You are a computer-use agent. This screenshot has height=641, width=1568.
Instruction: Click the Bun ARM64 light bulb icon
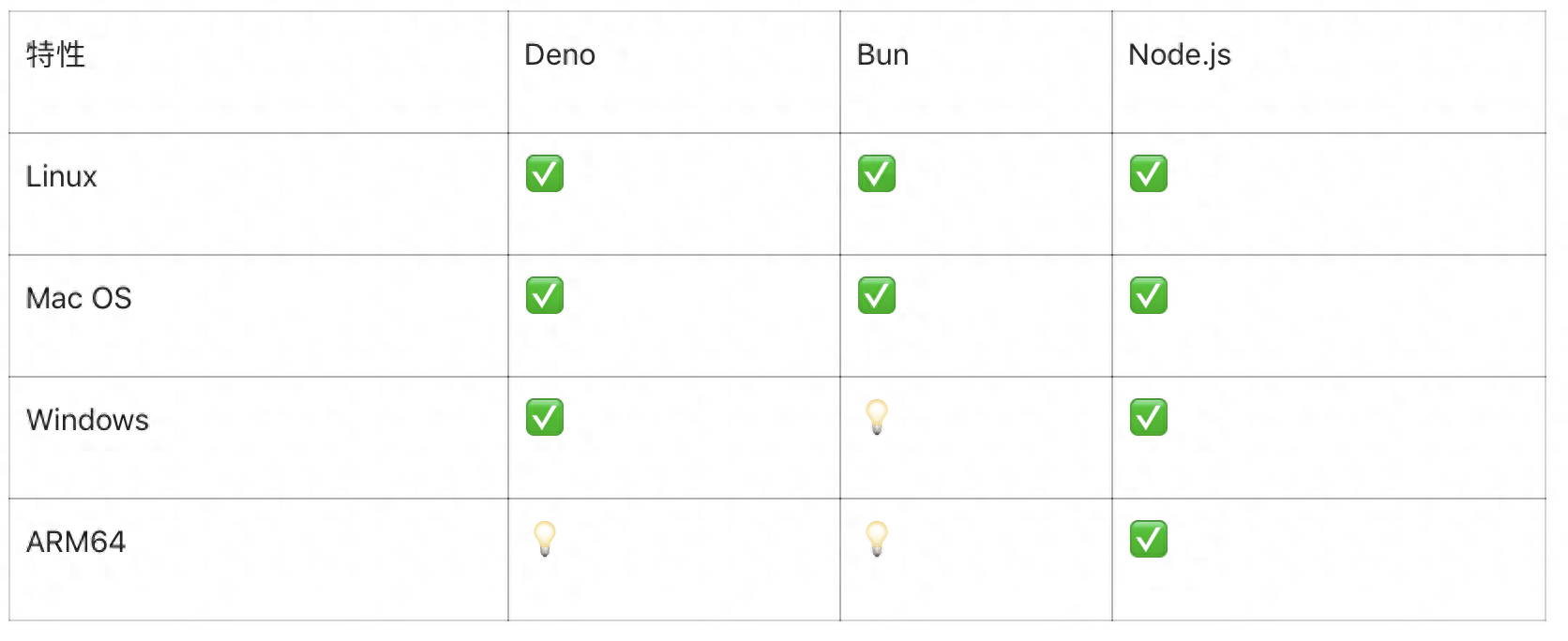click(877, 539)
